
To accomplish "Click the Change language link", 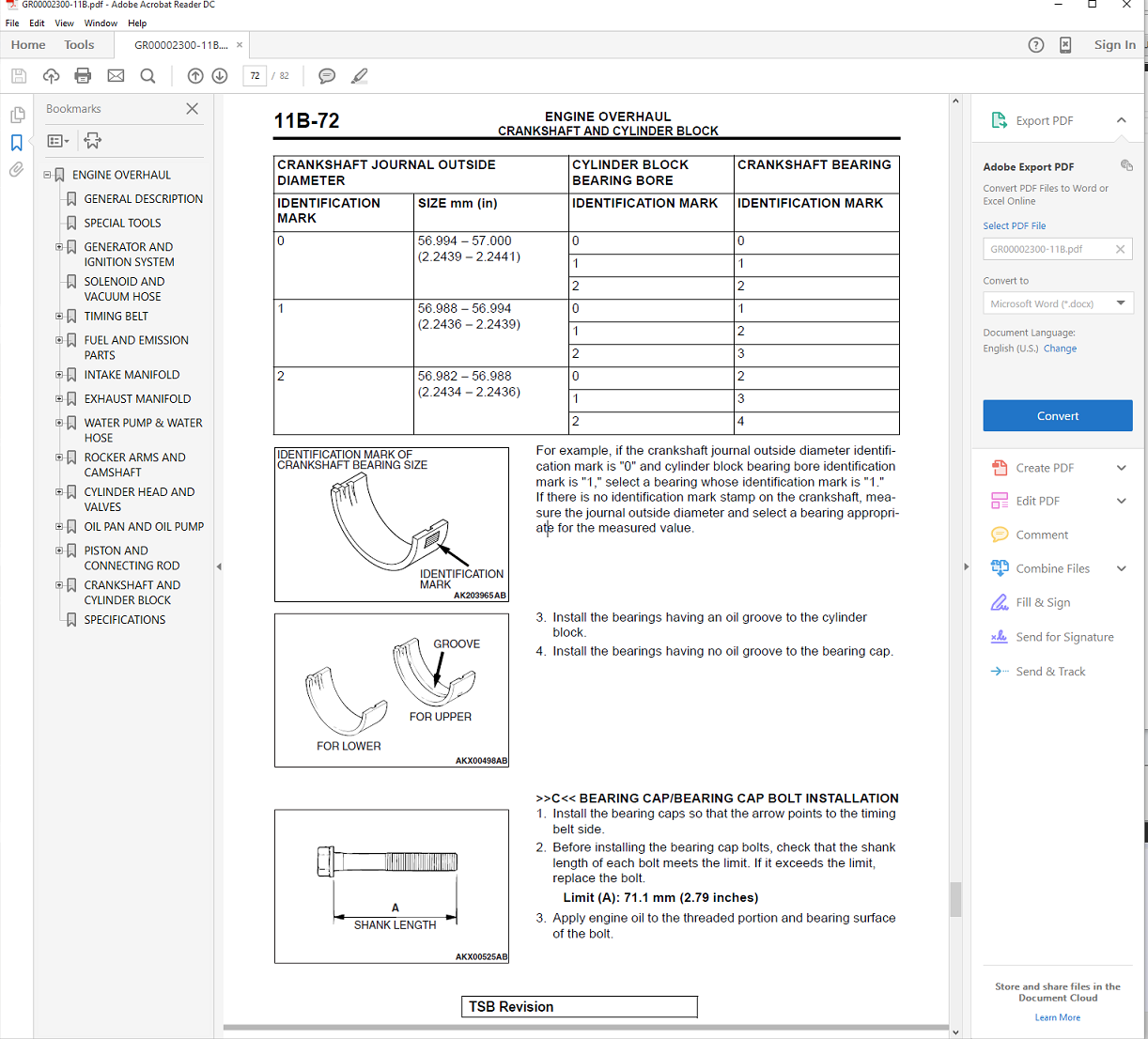I will coord(1060,349).
